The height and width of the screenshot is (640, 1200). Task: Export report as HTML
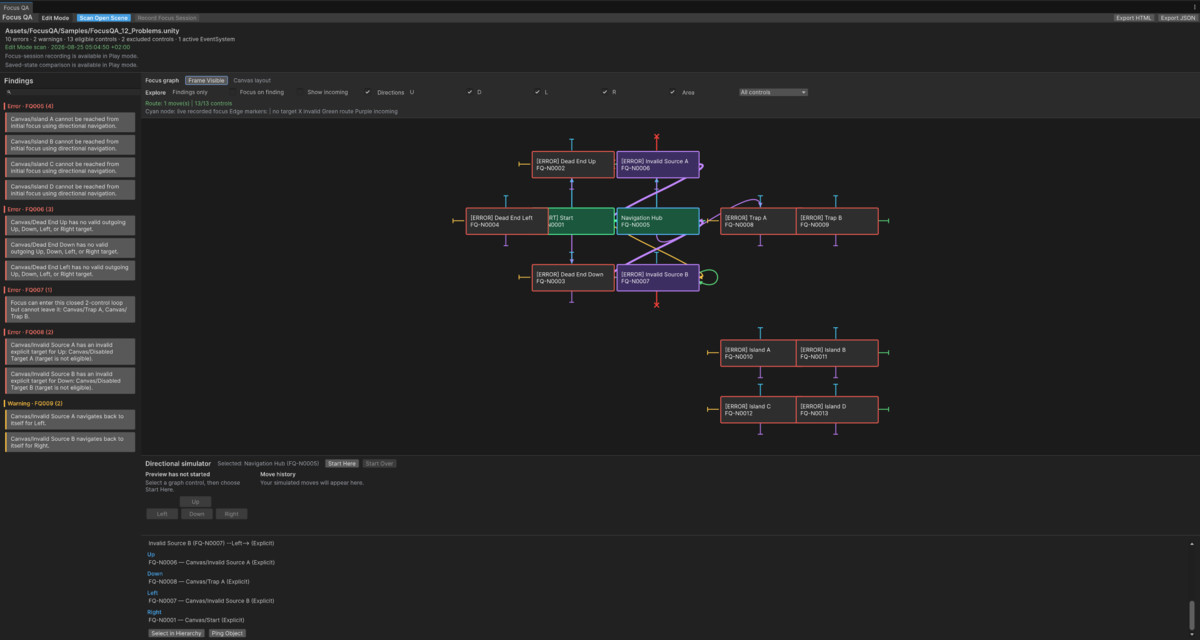[1134, 18]
